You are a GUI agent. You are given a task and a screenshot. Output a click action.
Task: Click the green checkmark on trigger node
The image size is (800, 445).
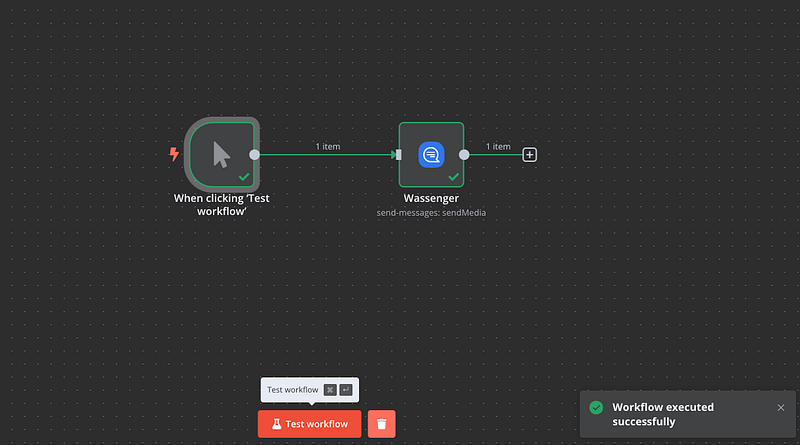(243, 176)
